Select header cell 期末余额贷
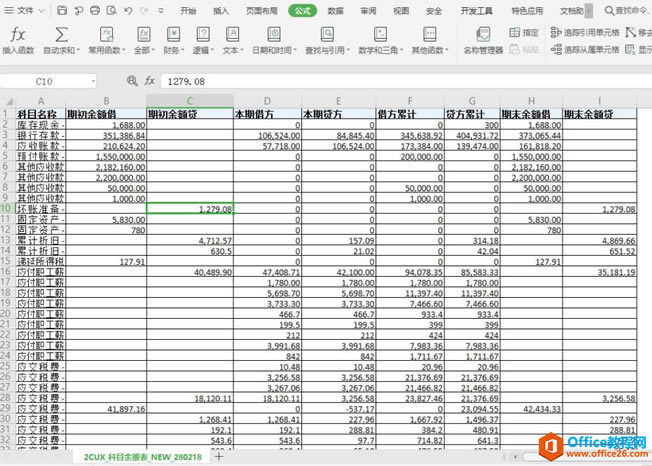652x466 pixels. point(599,114)
